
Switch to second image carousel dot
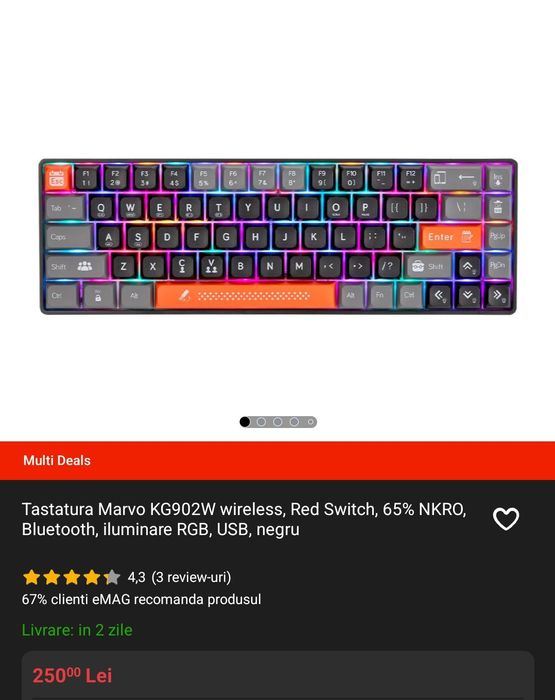(x=261, y=422)
